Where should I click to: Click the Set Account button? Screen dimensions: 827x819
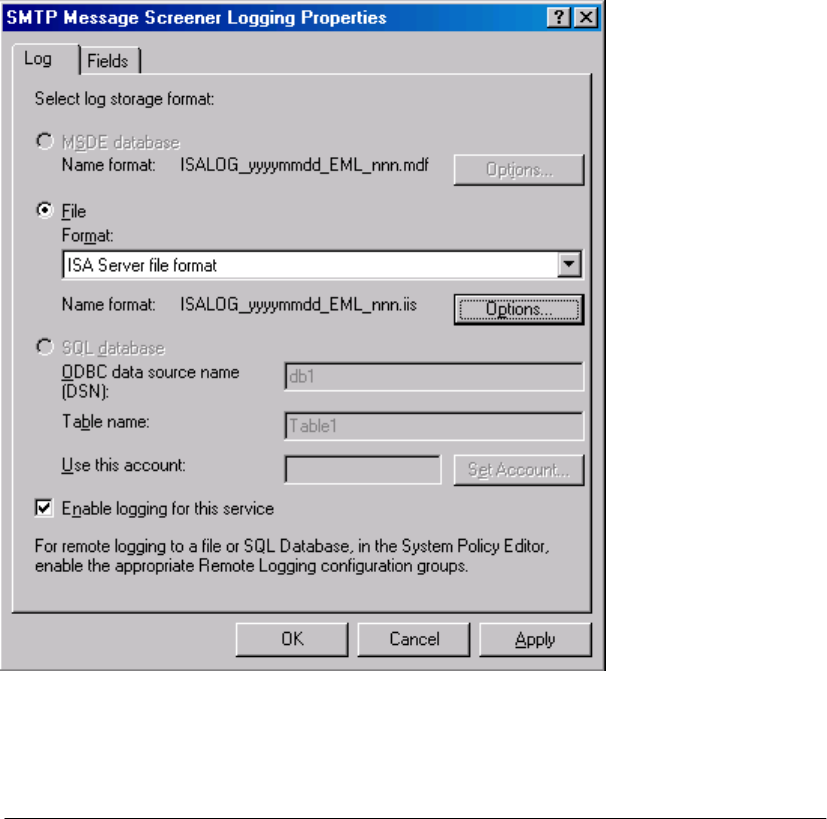pyautogui.click(x=519, y=469)
